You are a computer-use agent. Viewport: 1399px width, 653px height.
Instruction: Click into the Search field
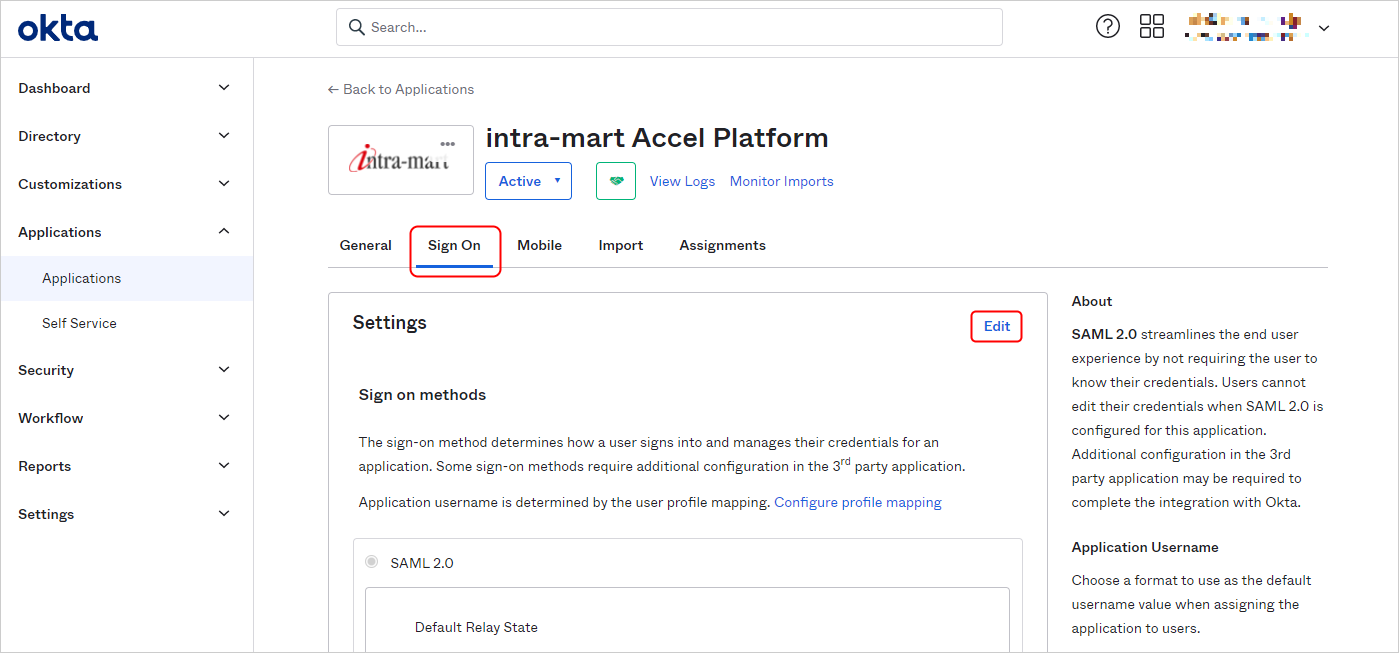670,27
